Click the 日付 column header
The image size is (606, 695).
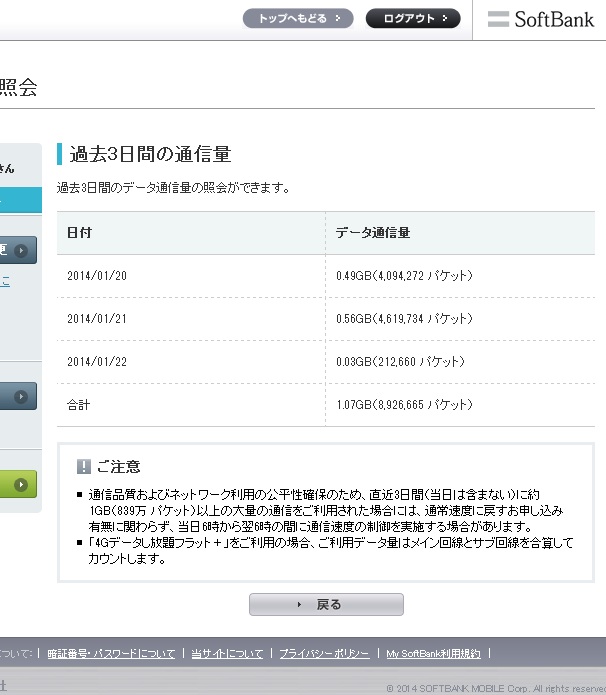[x=80, y=233]
